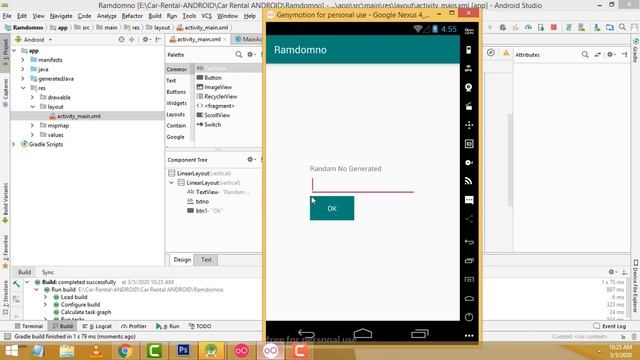This screenshot has width=640, height=360.
Task: Expand the mipmap folder
Action: (x=32, y=126)
